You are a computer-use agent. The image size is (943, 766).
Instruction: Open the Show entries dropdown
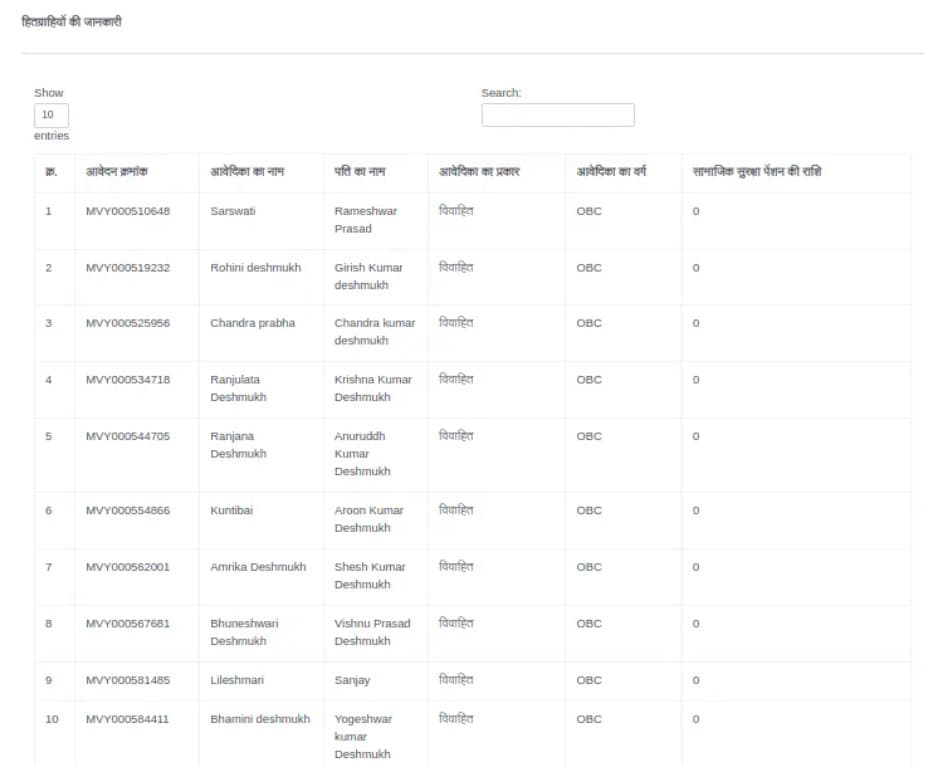[x=51, y=114]
